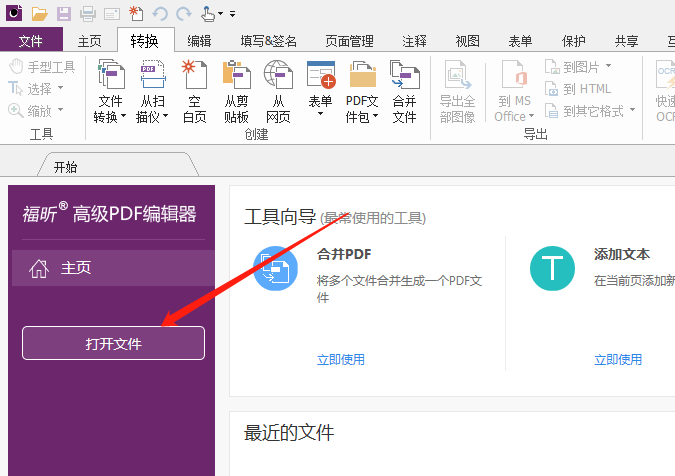Open the 保护 tab
Image resolution: width=675 pixels, height=476 pixels.
[573, 41]
